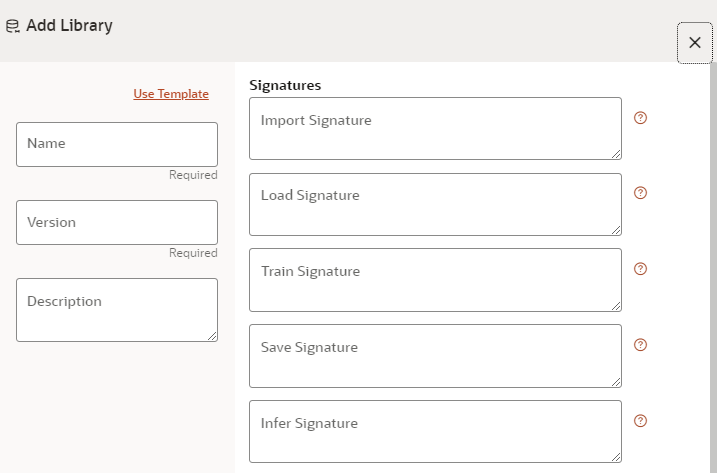The image size is (717, 473).
Task: Focus the Name input field
Action: [x=117, y=144]
